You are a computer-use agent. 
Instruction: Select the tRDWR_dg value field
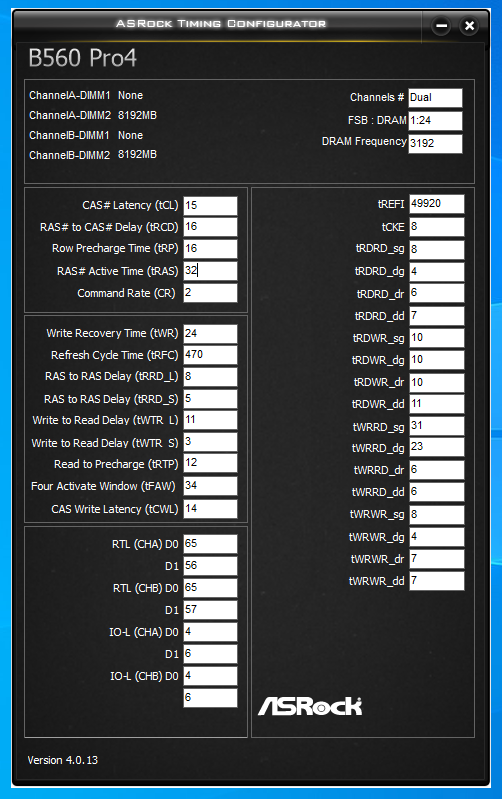click(437, 360)
